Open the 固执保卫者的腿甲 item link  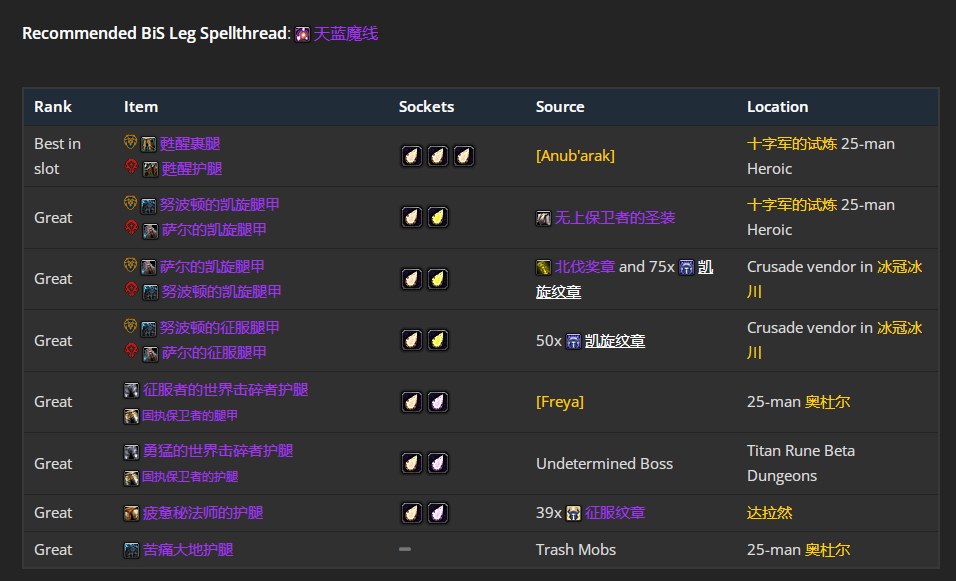pos(189,416)
